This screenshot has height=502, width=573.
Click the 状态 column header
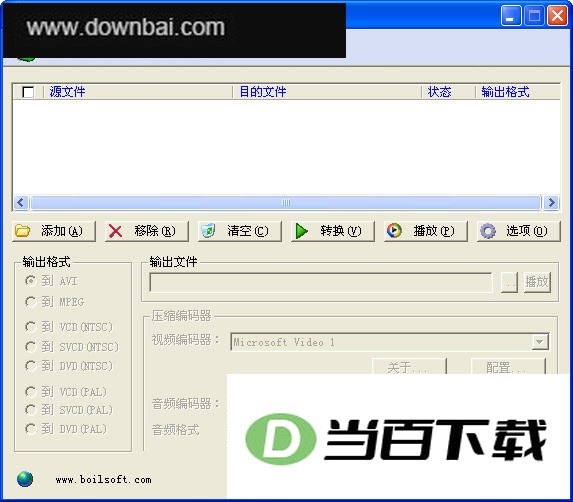(x=448, y=92)
